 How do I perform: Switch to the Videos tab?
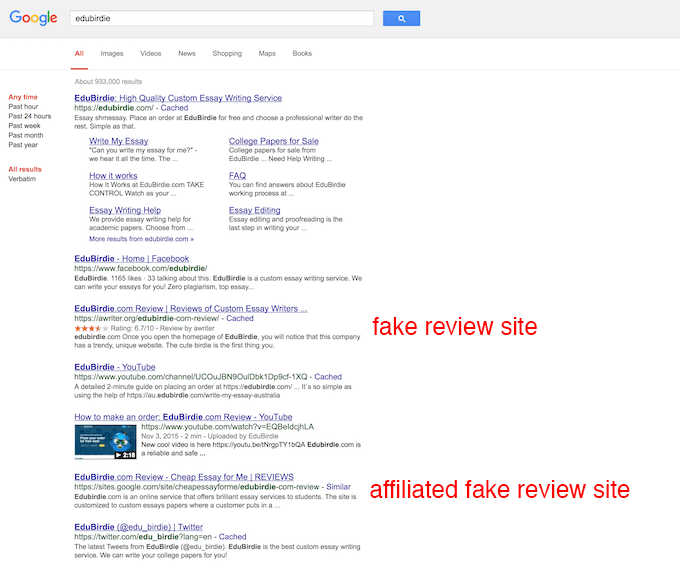[150, 53]
